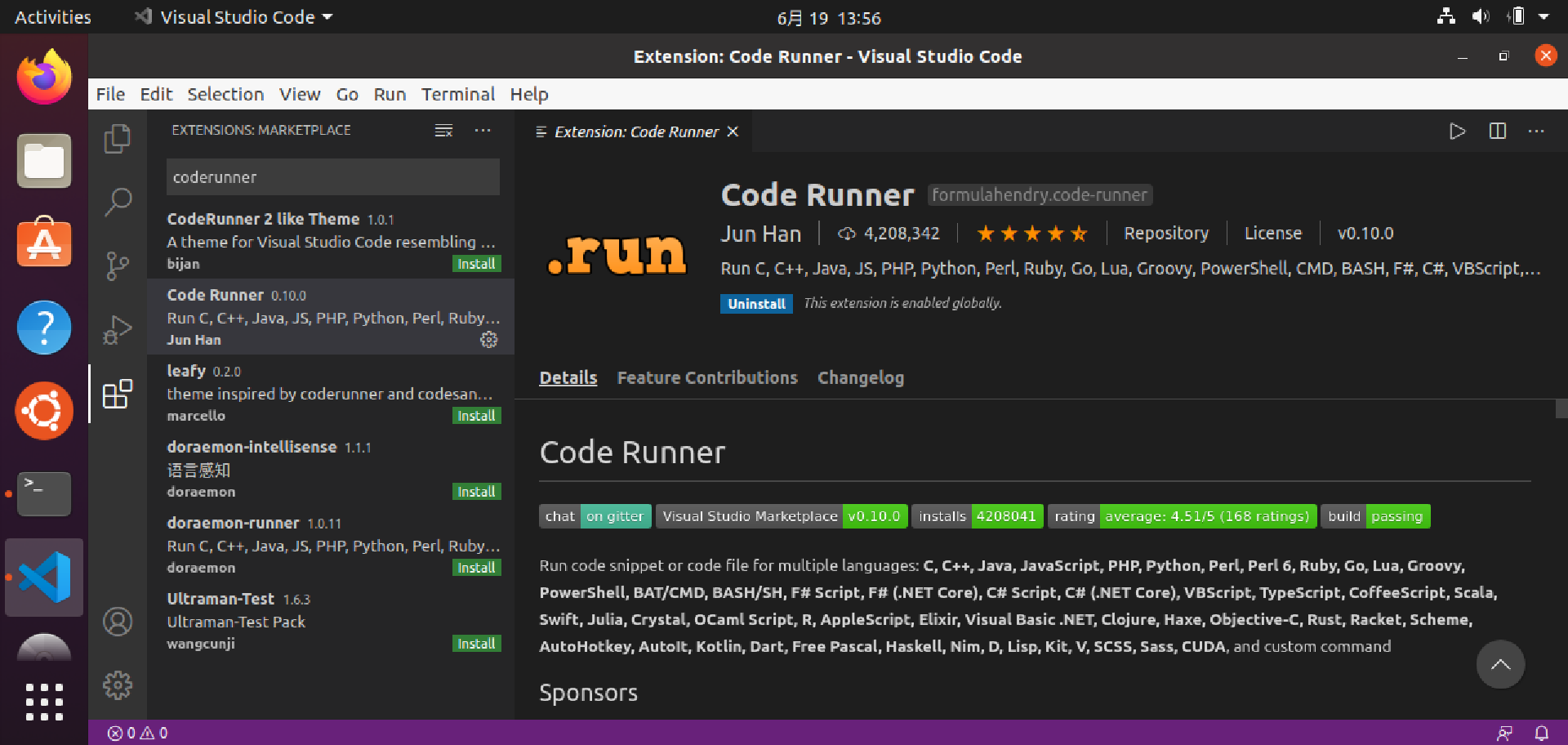Open the Source Control view

[118, 265]
